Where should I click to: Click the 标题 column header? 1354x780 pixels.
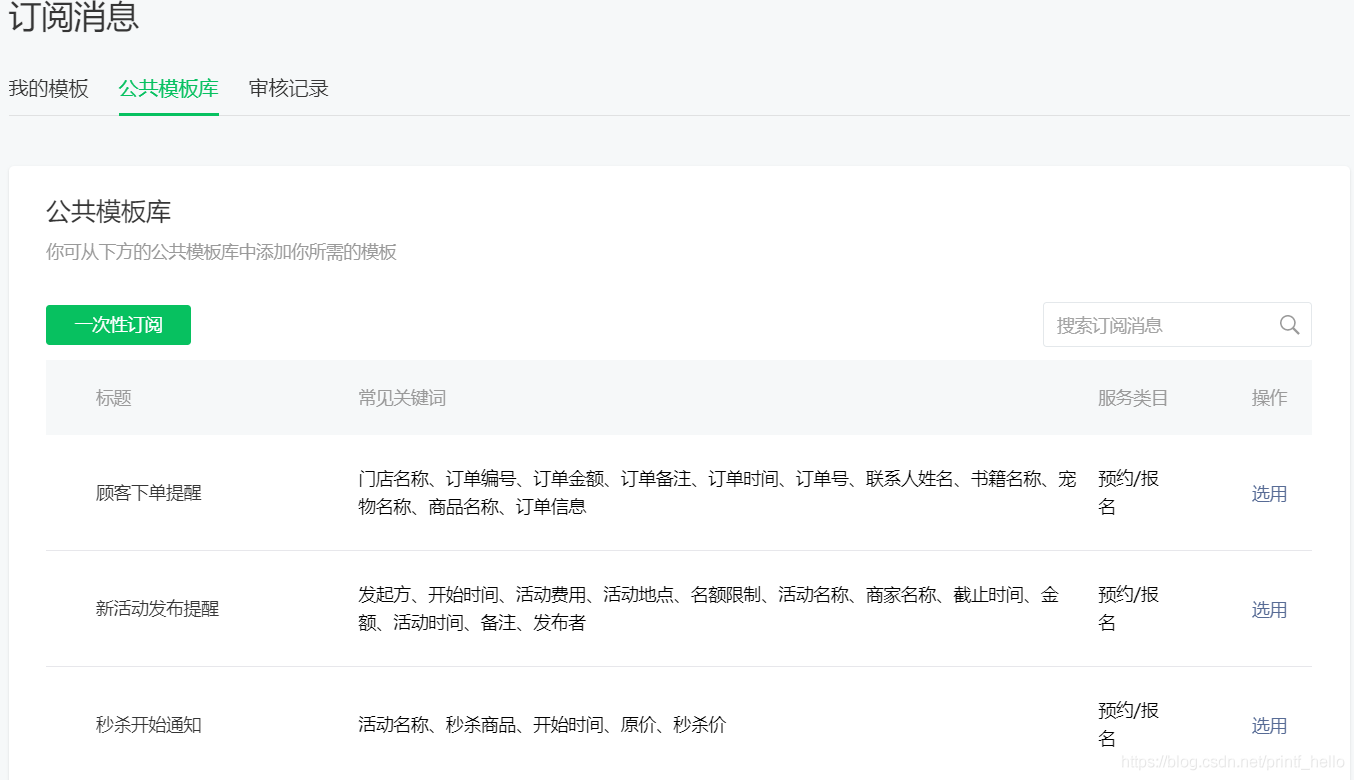(x=113, y=398)
